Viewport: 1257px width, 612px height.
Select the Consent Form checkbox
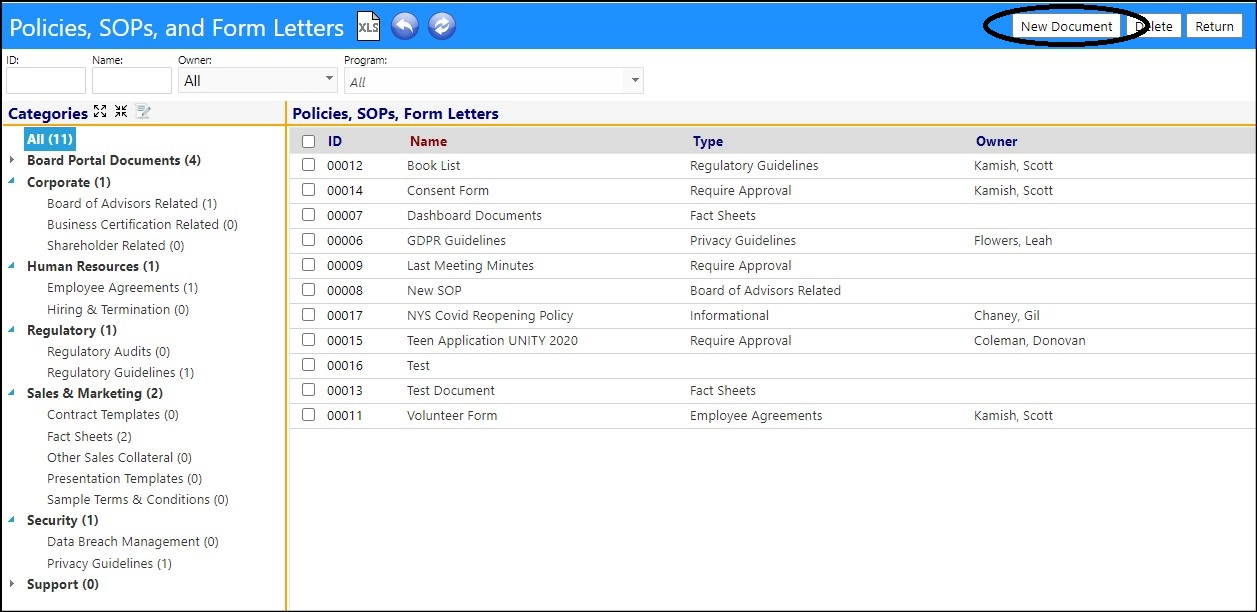(308, 190)
